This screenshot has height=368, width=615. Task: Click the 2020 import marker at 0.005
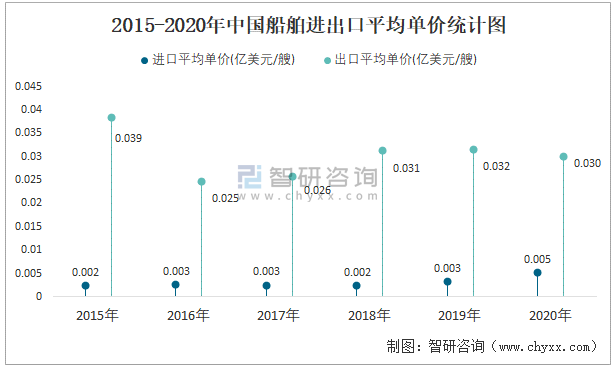point(538,273)
